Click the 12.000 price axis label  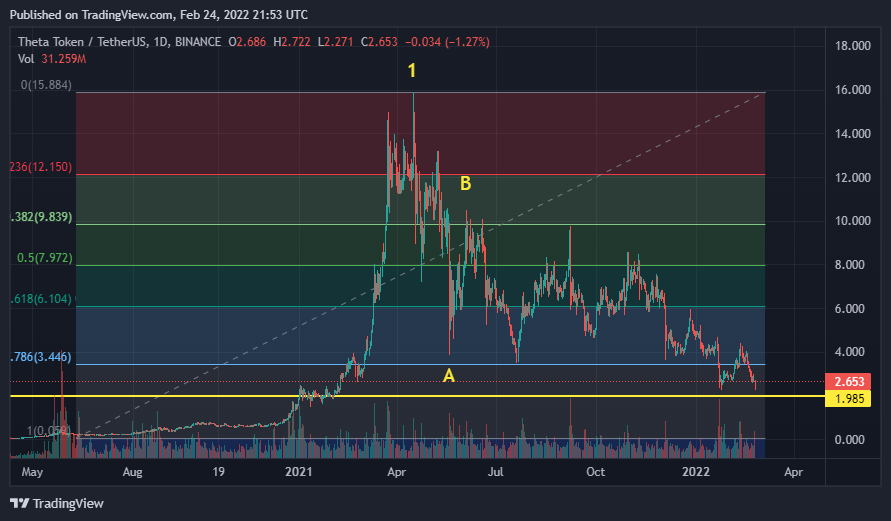[852, 178]
